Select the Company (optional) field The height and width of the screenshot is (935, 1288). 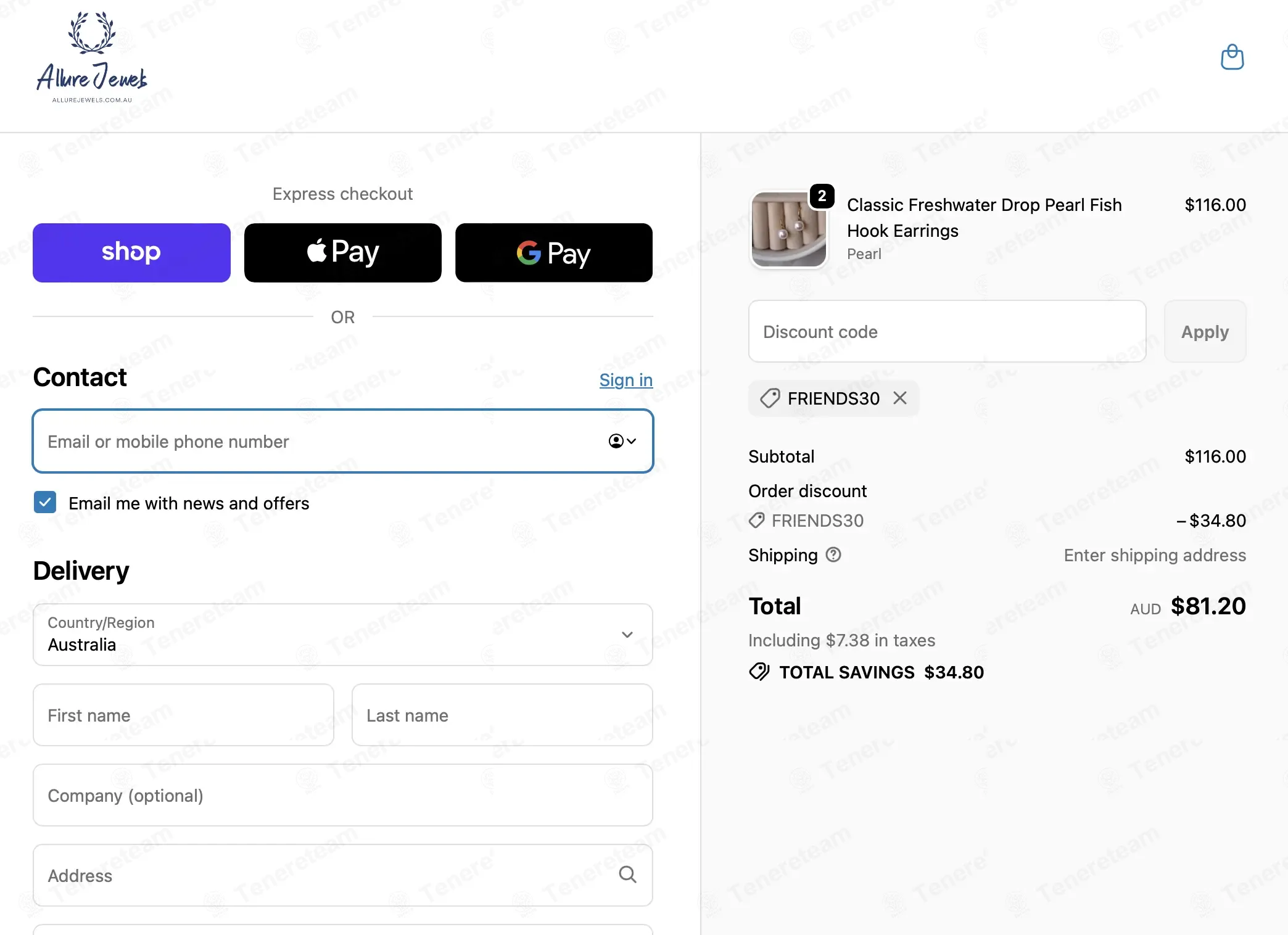343,795
